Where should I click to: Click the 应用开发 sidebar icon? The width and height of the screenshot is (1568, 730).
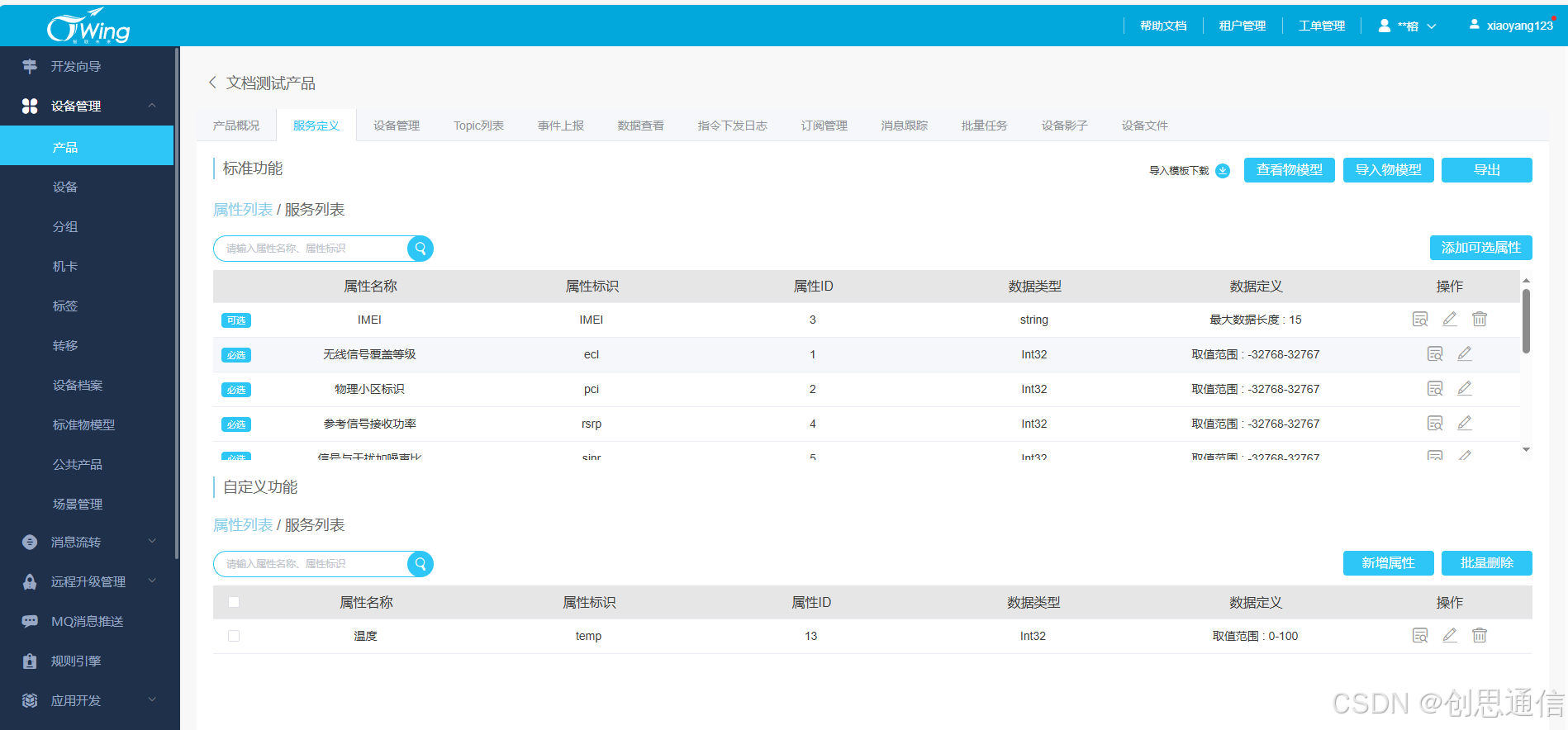pos(30,700)
